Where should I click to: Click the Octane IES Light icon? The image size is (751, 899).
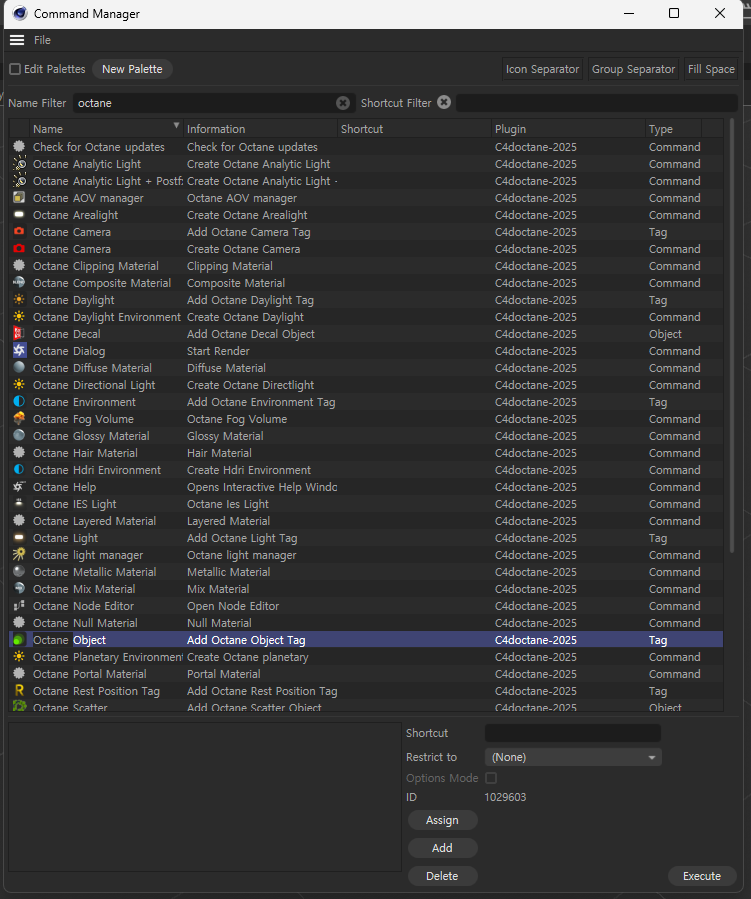point(19,504)
